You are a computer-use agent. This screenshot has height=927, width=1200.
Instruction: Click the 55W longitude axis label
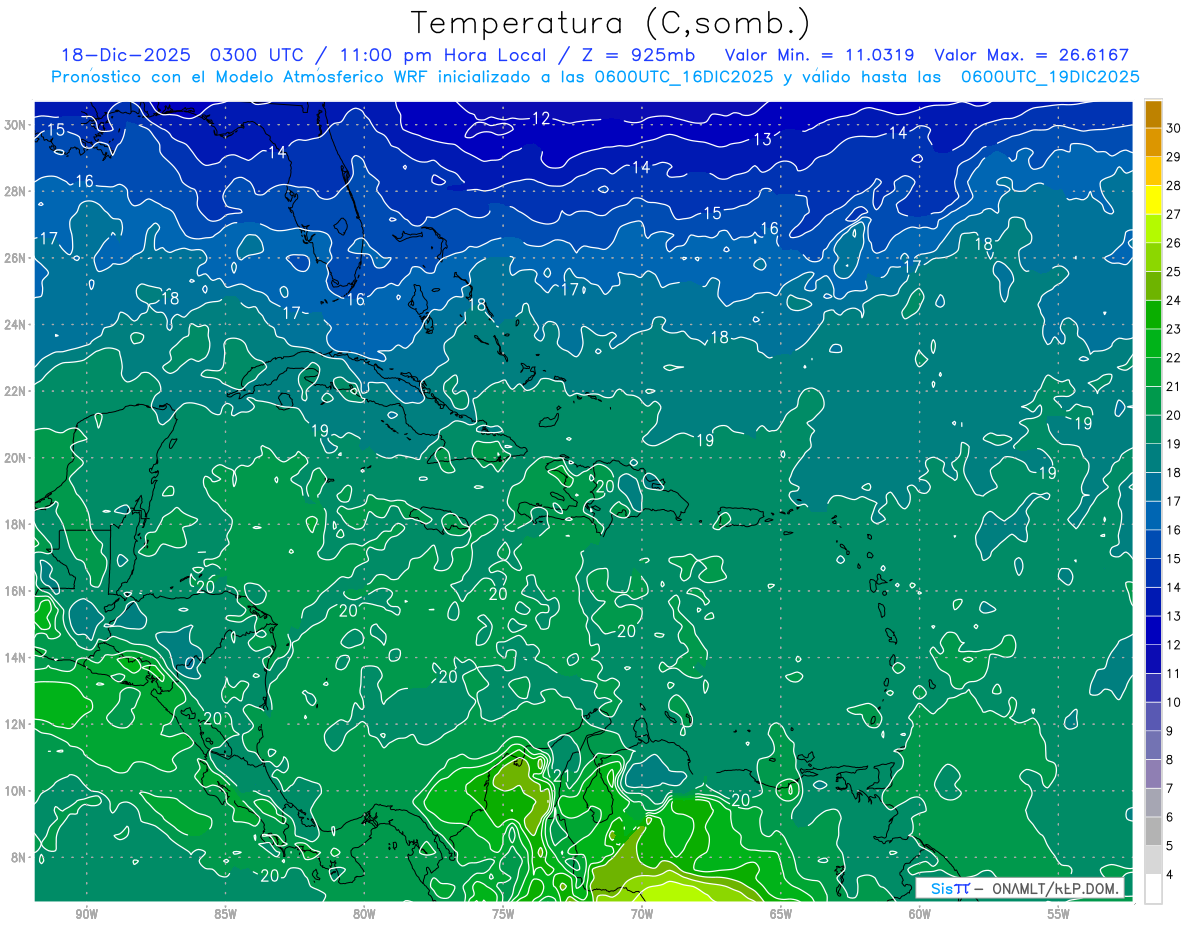1058,914
